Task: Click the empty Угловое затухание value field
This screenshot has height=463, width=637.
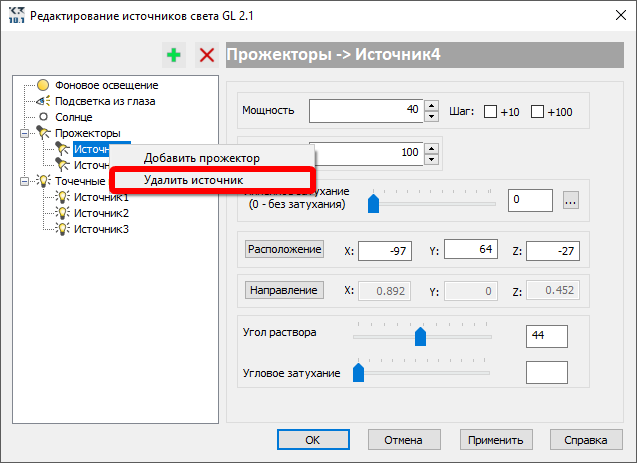Action: [547, 372]
